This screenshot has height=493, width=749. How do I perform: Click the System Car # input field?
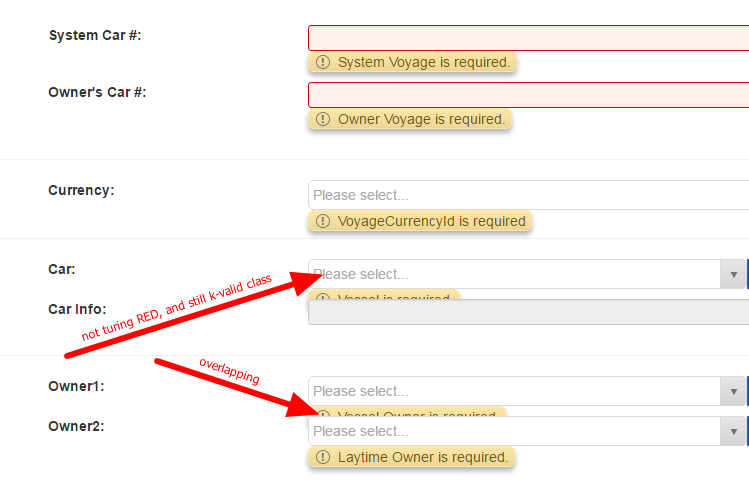pos(528,38)
